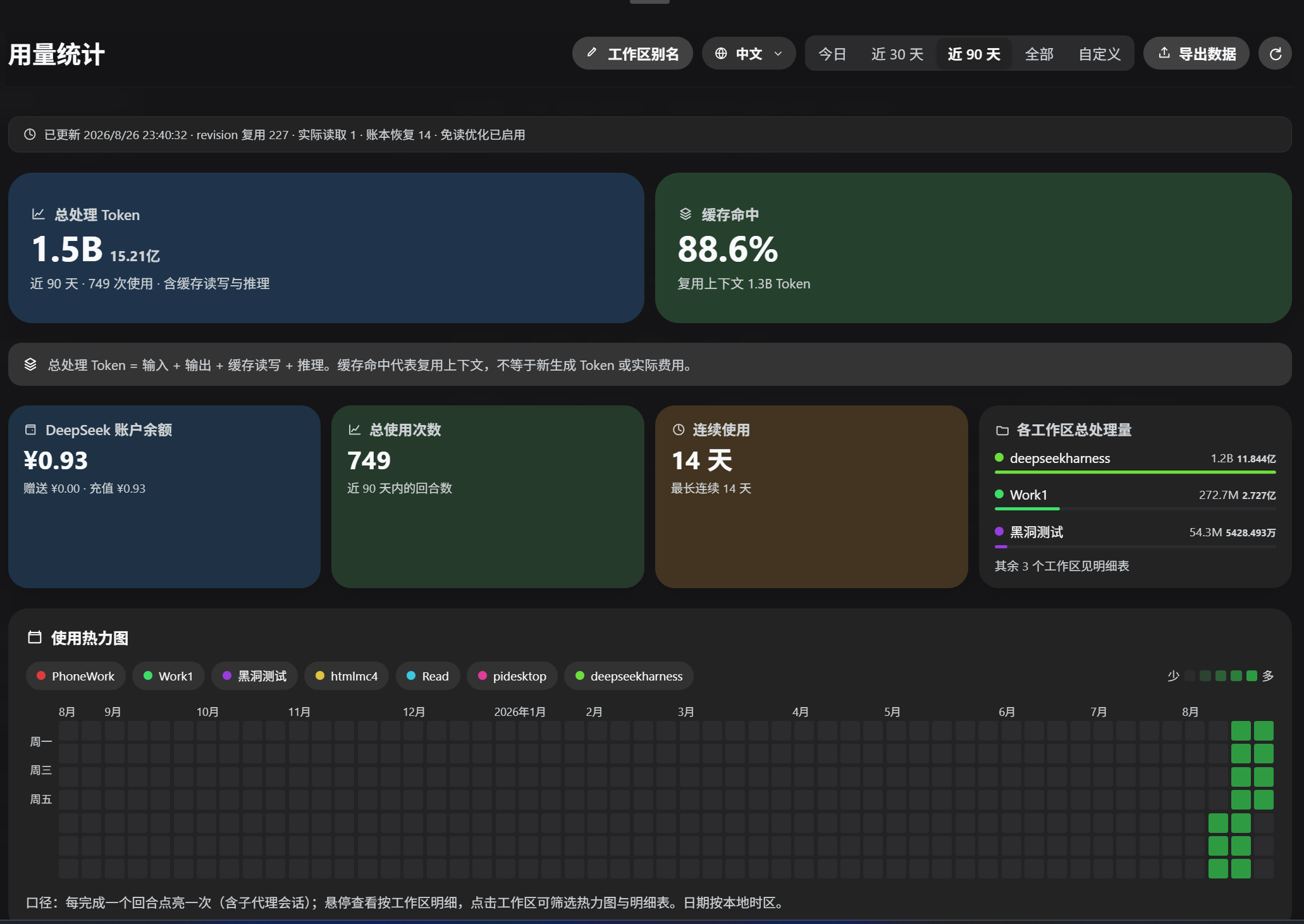Select the 今日 time range tab
The width and height of the screenshot is (1304, 924).
pos(832,54)
